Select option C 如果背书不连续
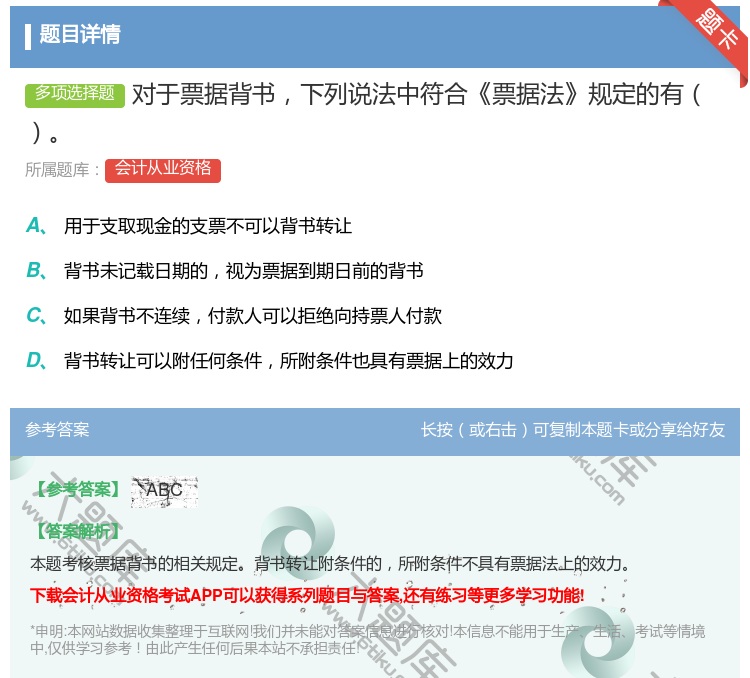The width and height of the screenshot is (750, 678). 253,316
